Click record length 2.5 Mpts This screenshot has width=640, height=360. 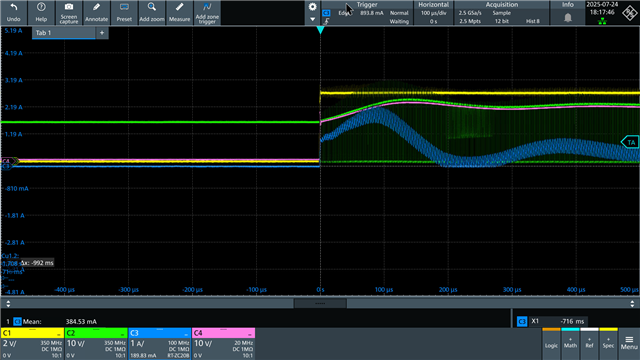coord(470,21)
